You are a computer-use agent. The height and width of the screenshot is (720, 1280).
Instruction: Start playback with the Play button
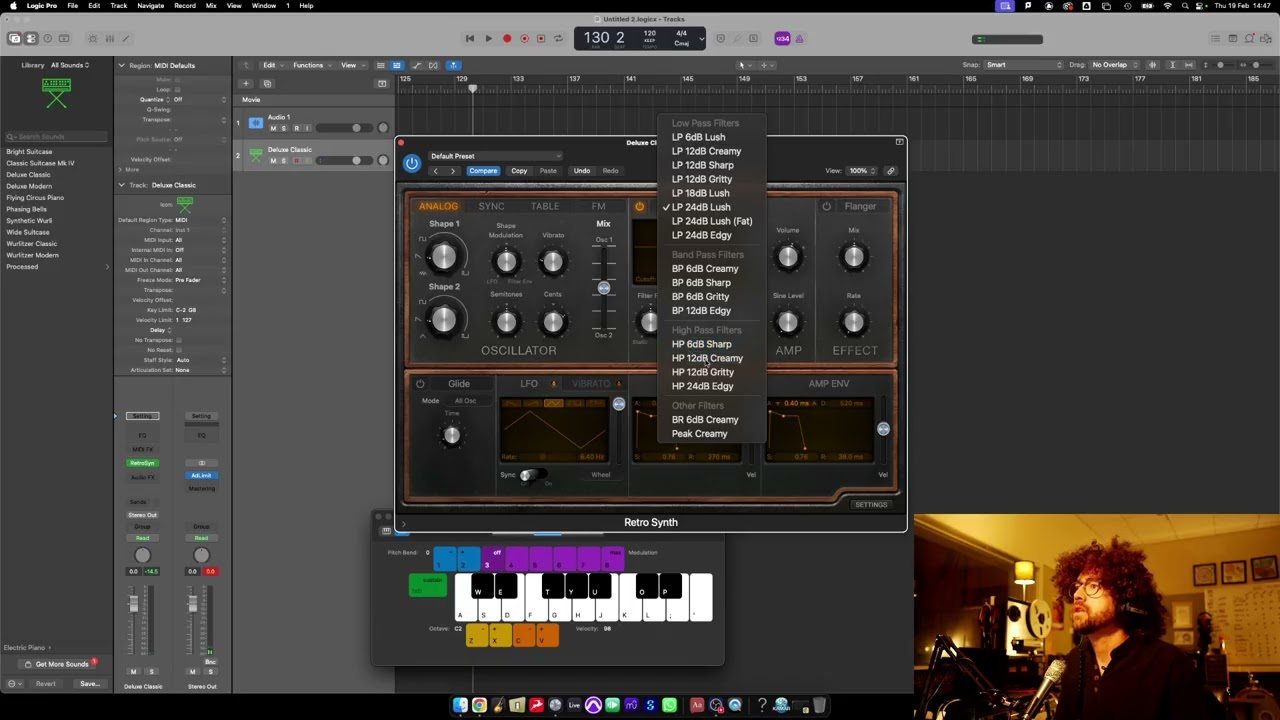pos(488,39)
